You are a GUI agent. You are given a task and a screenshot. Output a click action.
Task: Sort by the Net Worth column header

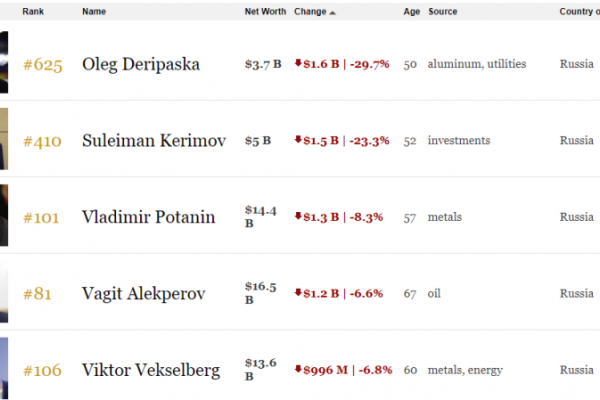(x=265, y=12)
